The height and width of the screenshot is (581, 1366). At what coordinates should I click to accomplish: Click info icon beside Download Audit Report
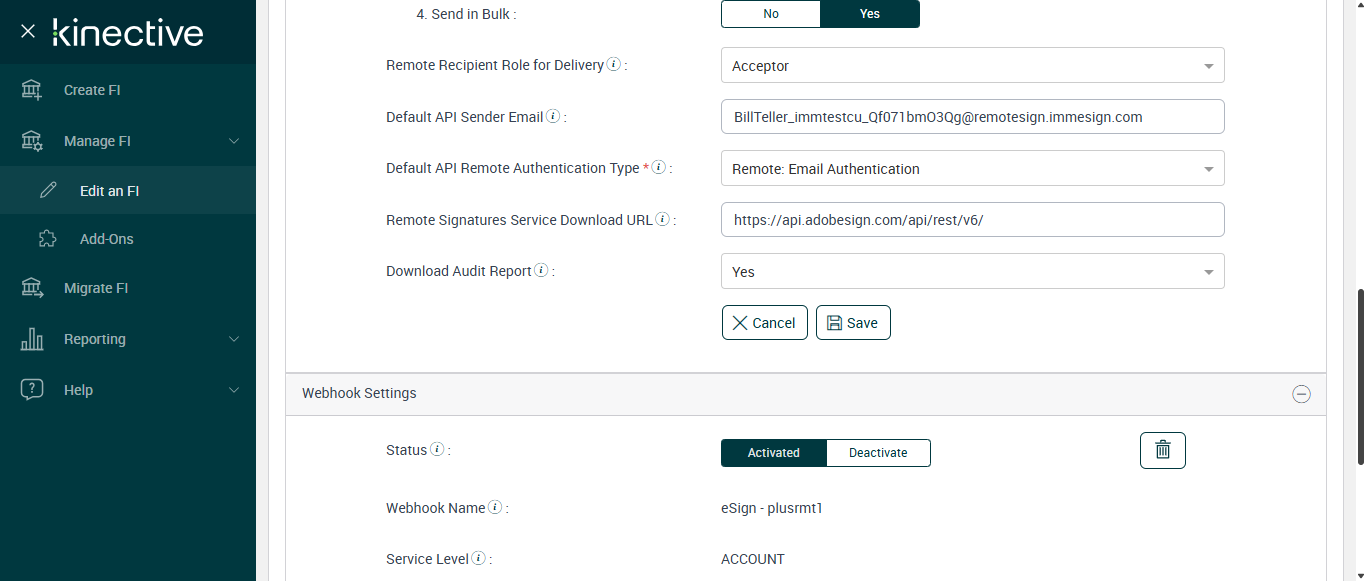pos(541,271)
